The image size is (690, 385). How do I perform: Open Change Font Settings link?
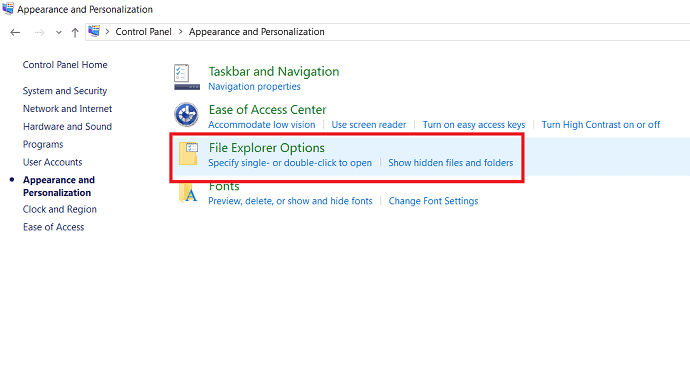(433, 201)
